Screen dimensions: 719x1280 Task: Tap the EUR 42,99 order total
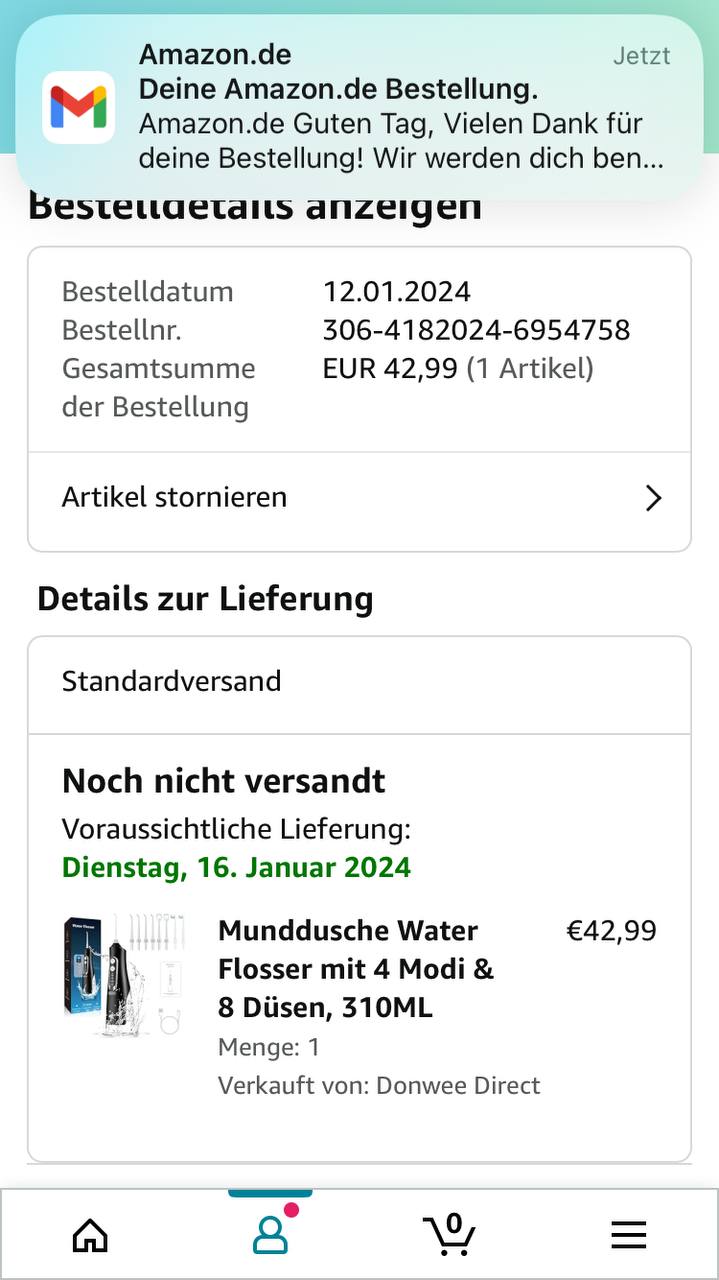(x=392, y=369)
